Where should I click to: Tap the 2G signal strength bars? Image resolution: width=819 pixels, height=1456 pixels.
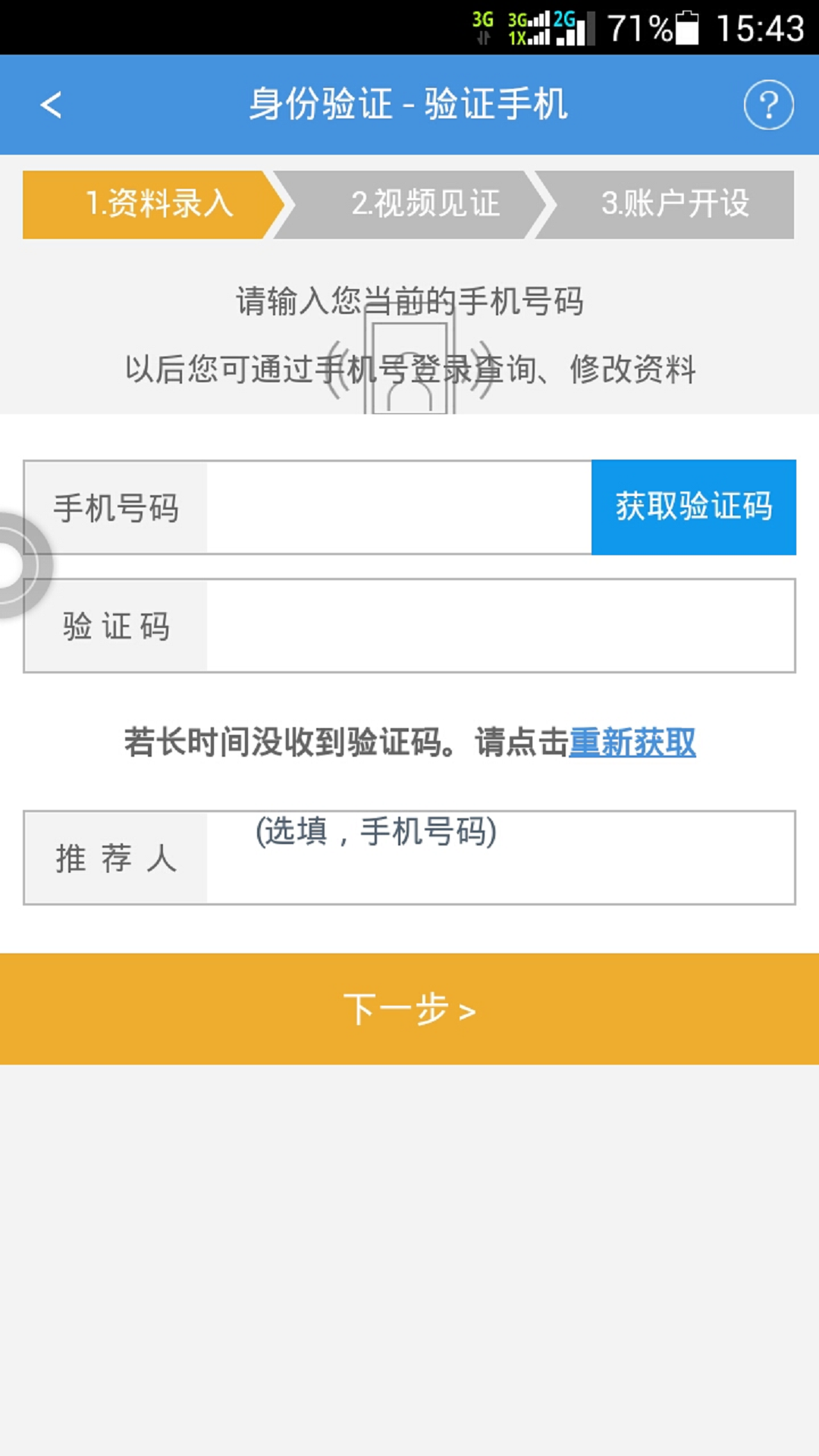[x=574, y=29]
